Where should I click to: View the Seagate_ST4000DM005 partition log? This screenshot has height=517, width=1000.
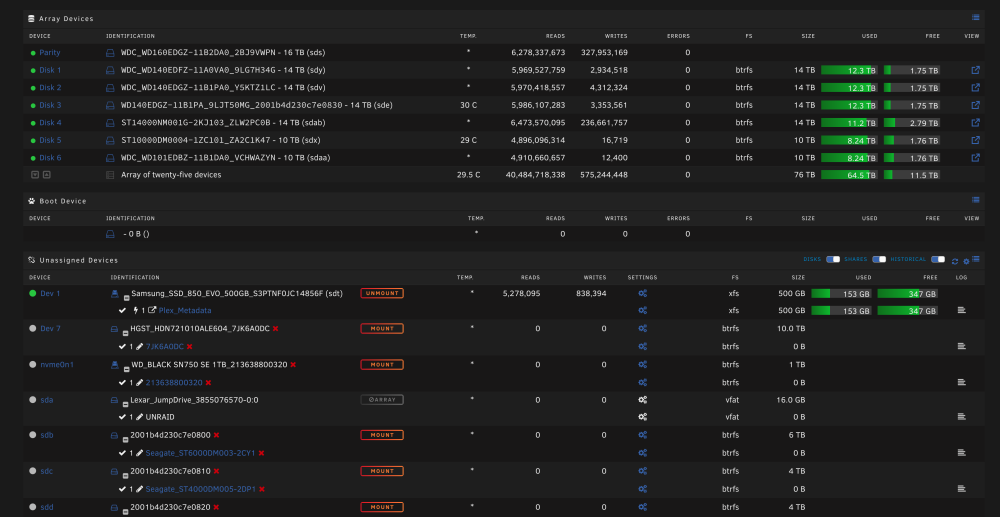click(962, 489)
